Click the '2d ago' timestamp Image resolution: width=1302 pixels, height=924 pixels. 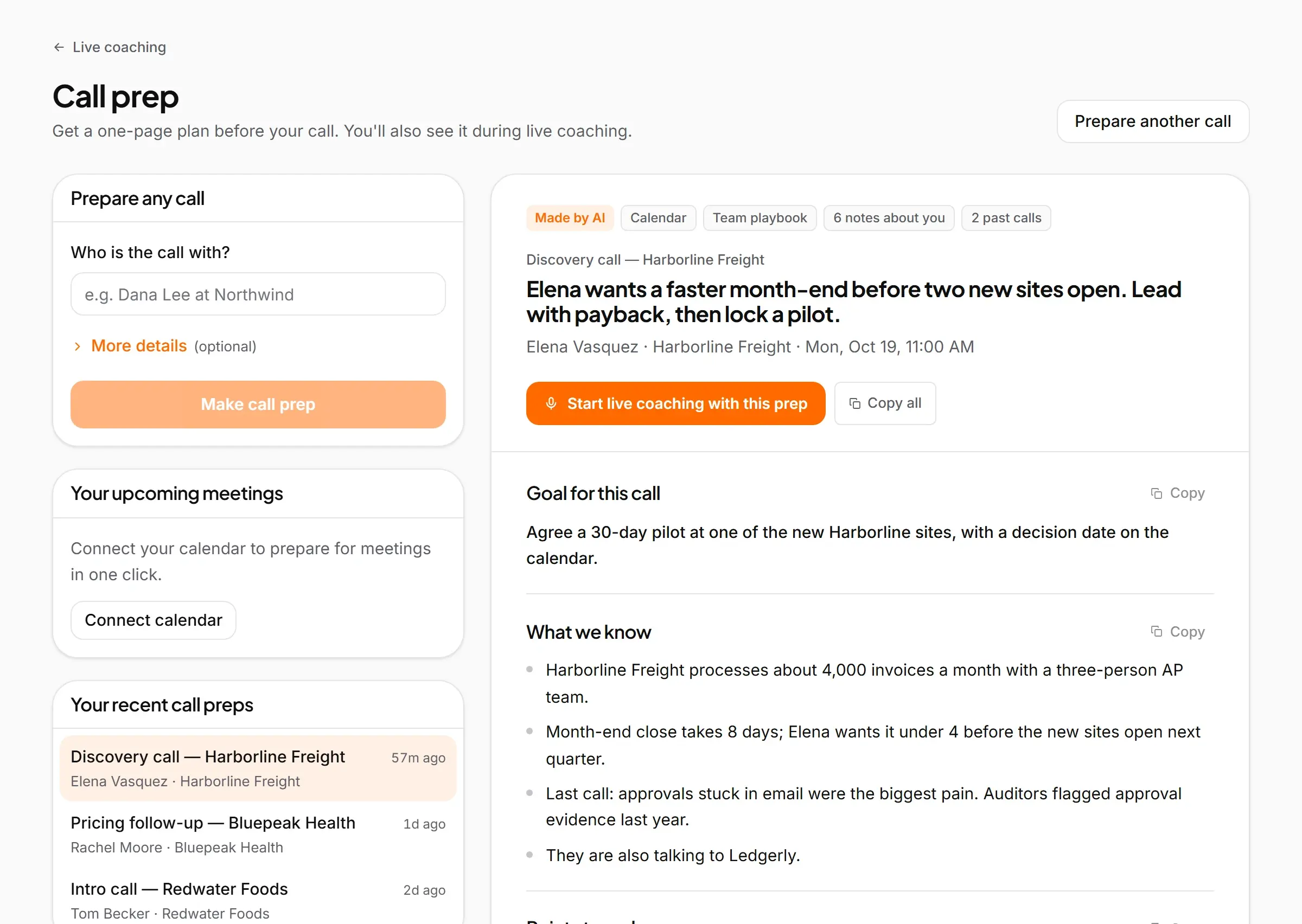point(425,890)
